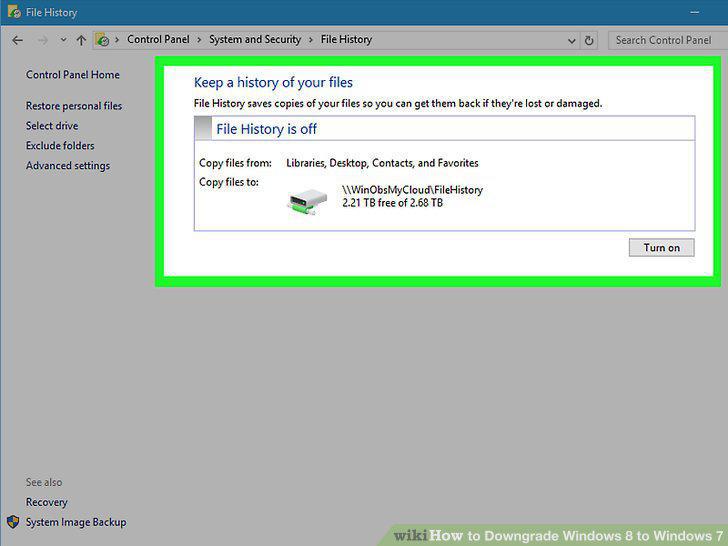Open Recovery under See also

(46, 502)
